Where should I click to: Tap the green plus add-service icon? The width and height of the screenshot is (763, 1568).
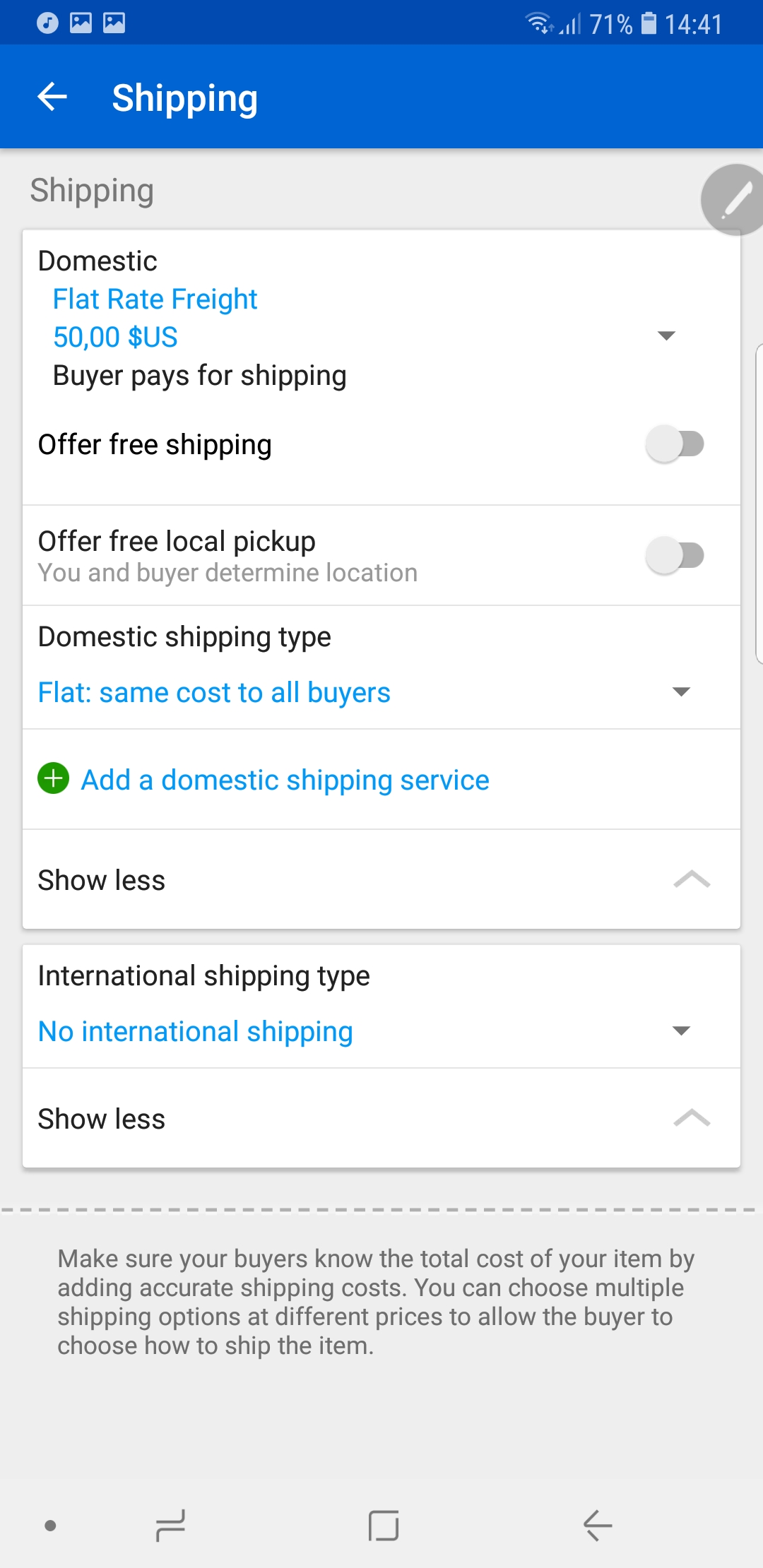[54, 779]
